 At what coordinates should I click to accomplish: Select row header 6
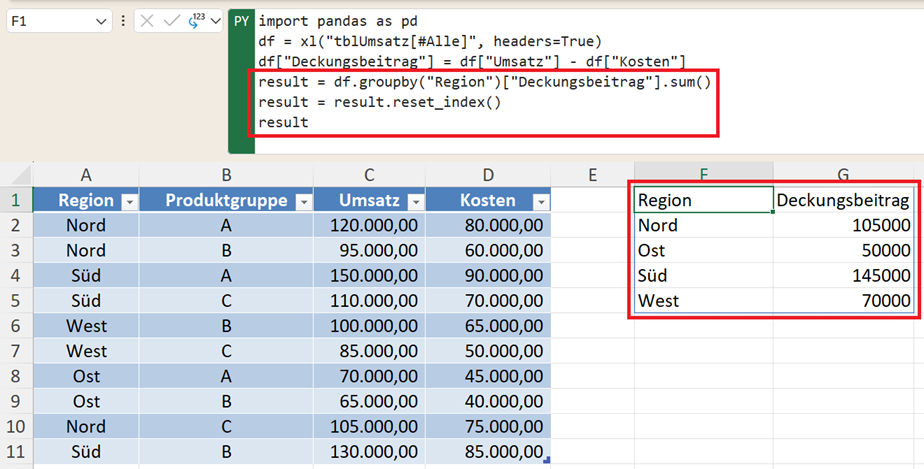16,326
